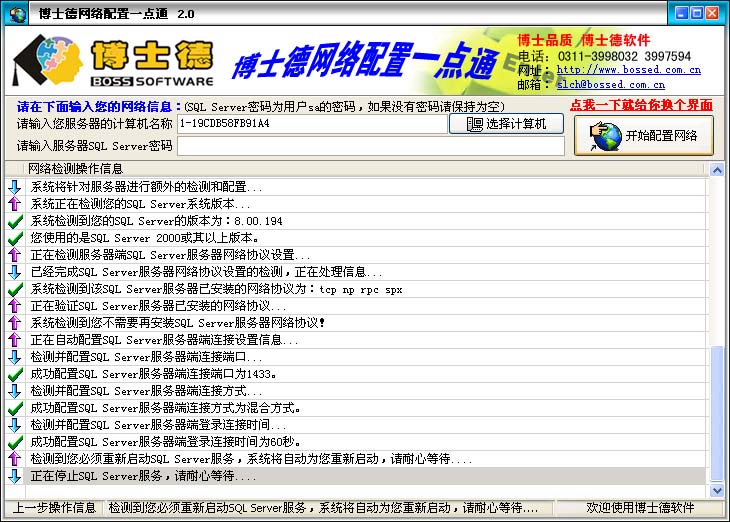Click purple arrow beside 正在自动配置SQL Server服务器端连接设置信息

point(14,340)
